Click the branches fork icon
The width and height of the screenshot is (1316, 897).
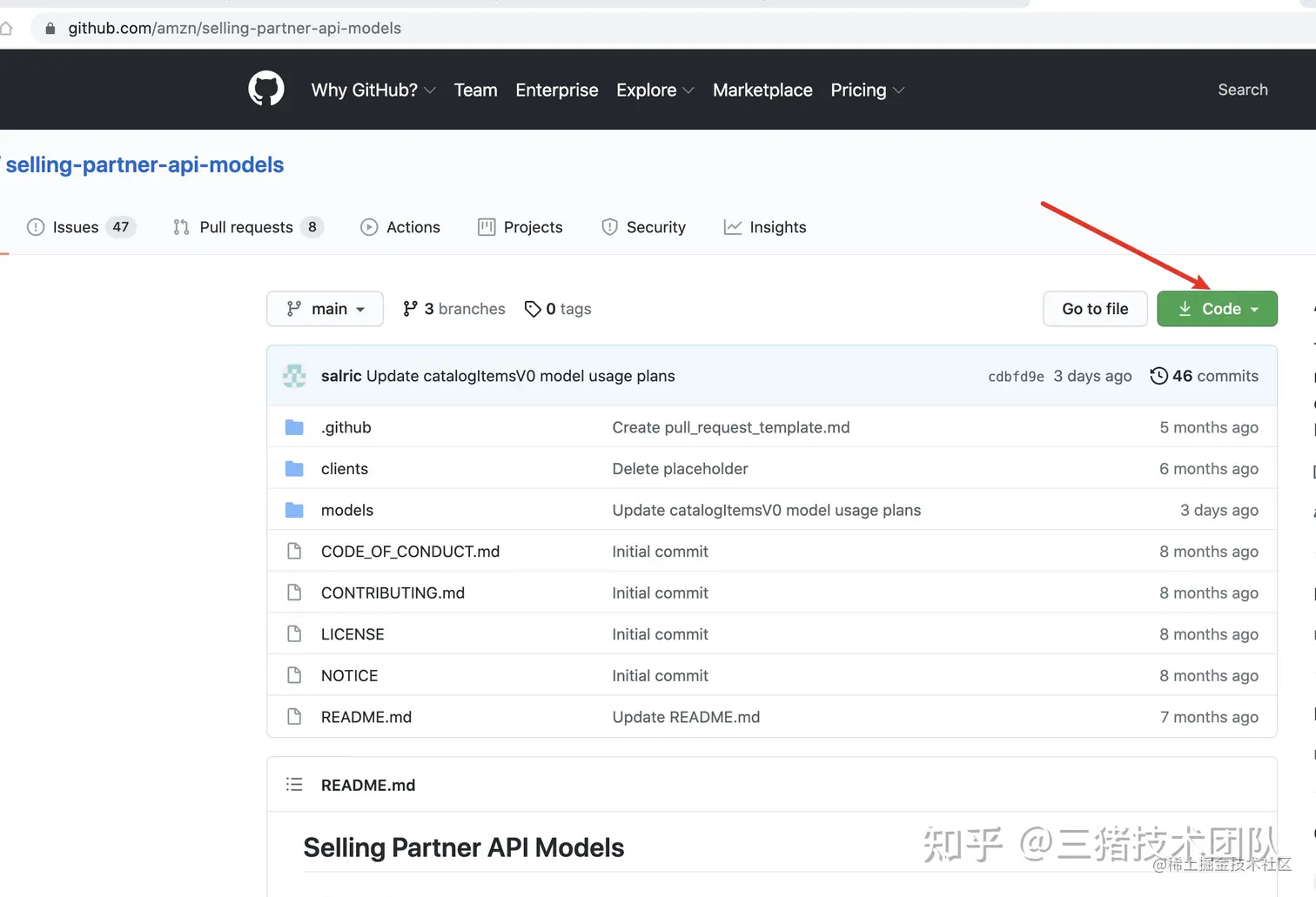[x=410, y=309]
